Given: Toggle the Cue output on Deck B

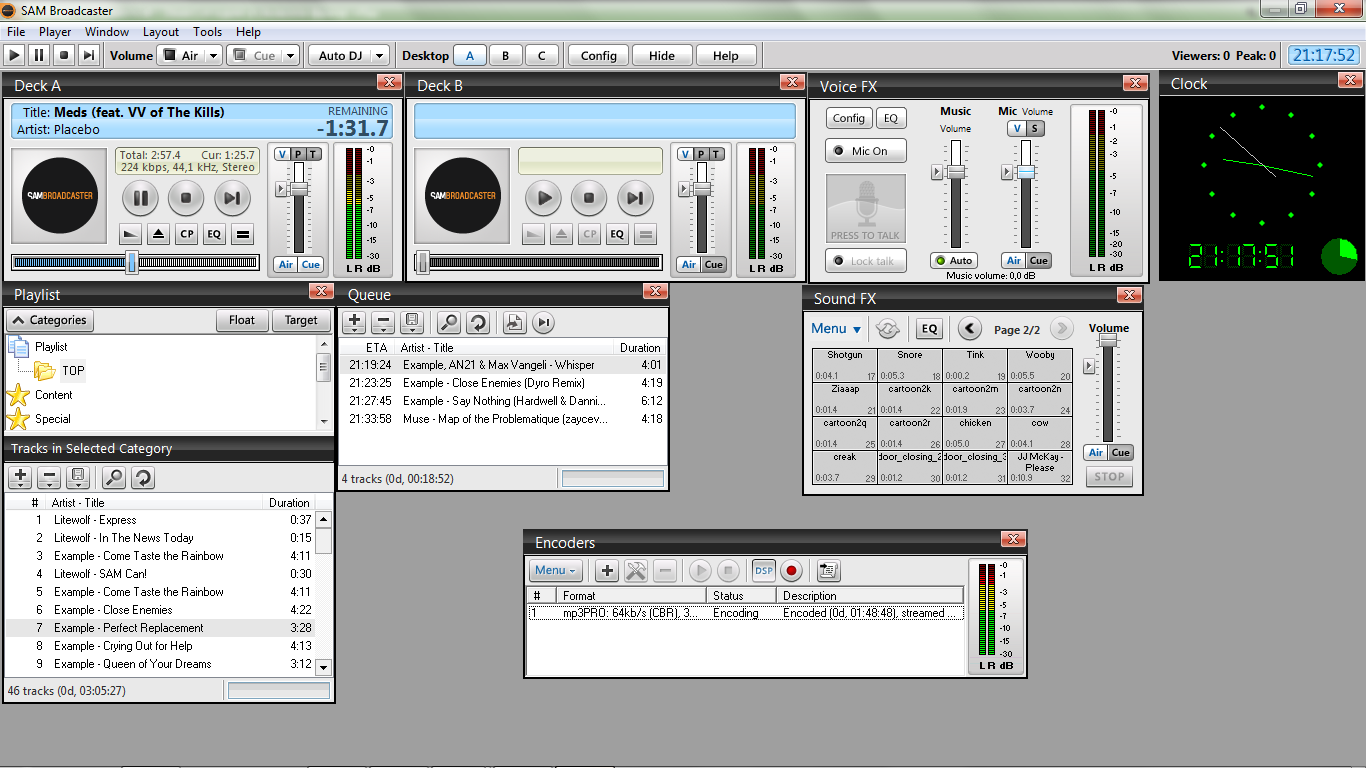Looking at the screenshot, I should (x=714, y=265).
